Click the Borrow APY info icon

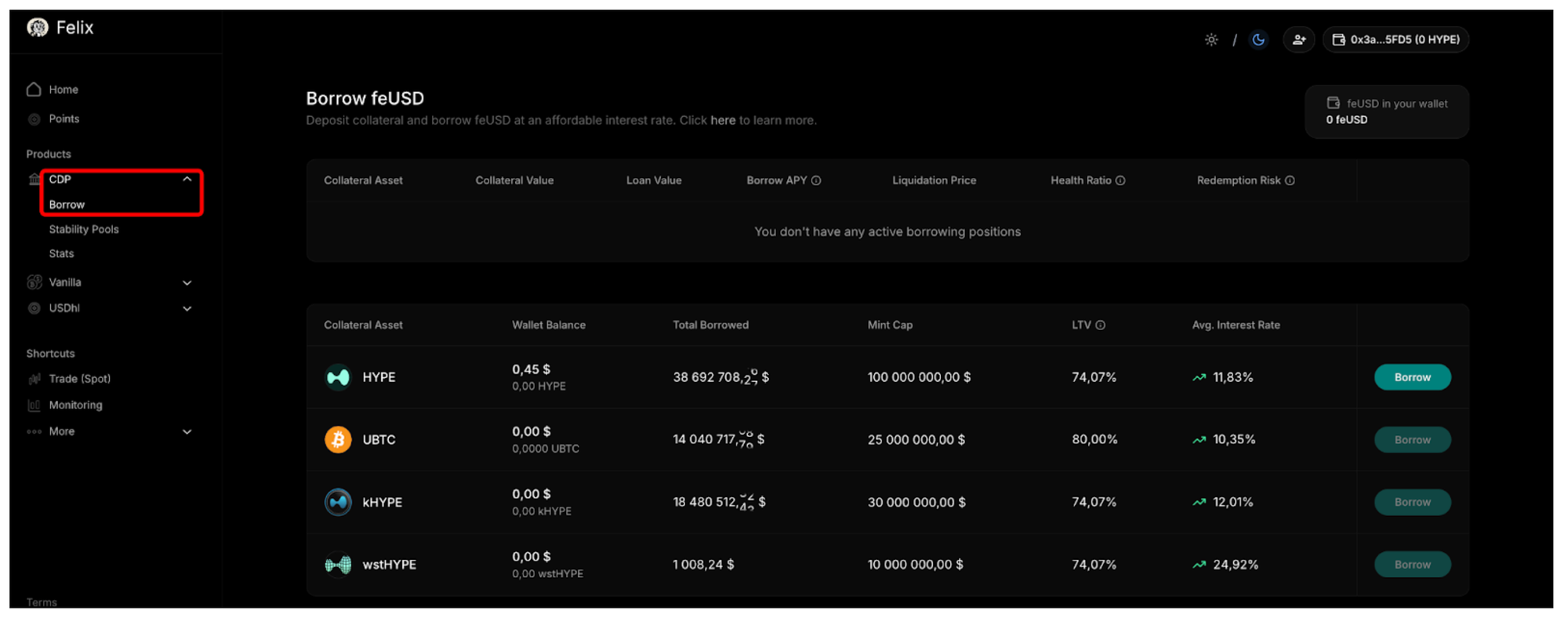click(816, 181)
